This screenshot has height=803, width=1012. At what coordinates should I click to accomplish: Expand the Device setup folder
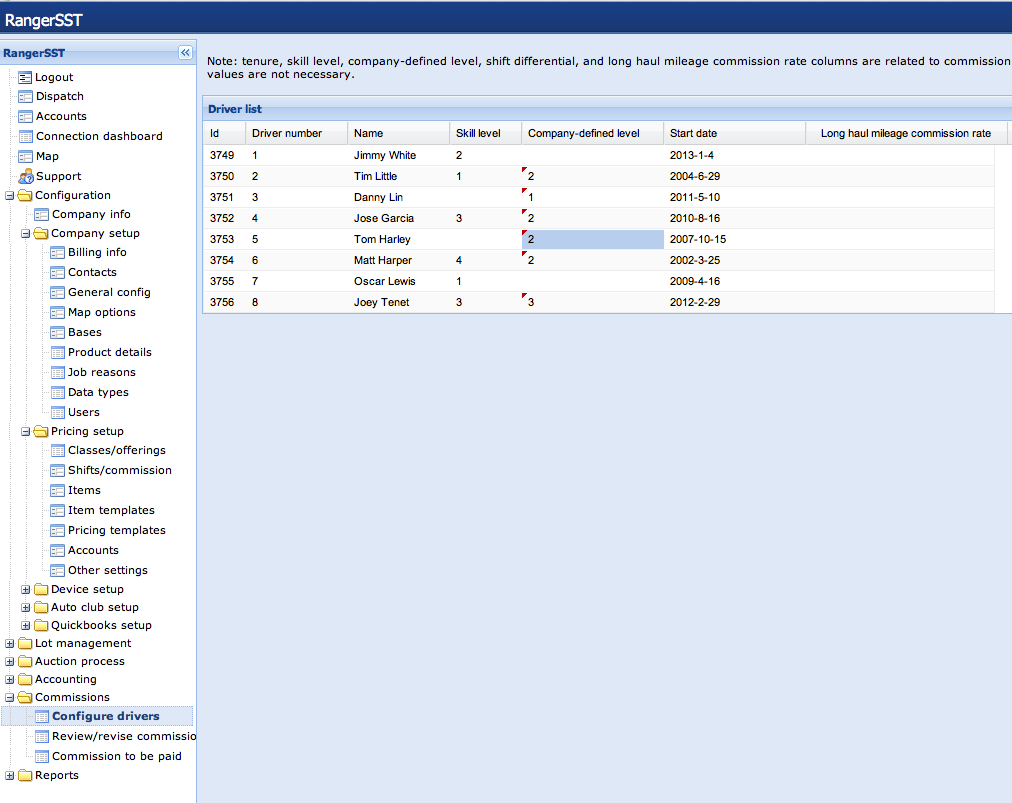tap(26, 590)
